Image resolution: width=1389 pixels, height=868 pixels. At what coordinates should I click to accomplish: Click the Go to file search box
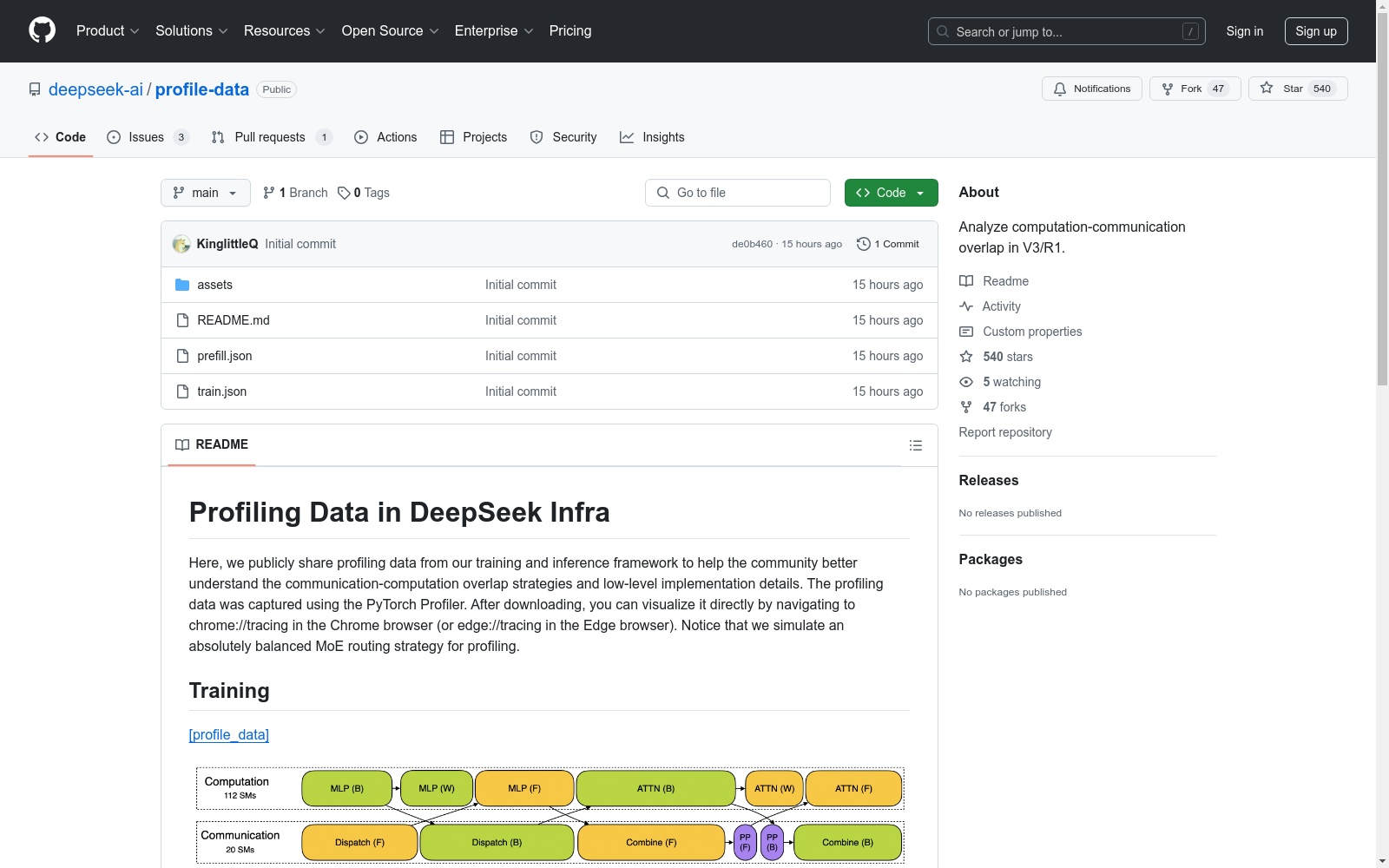click(738, 193)
